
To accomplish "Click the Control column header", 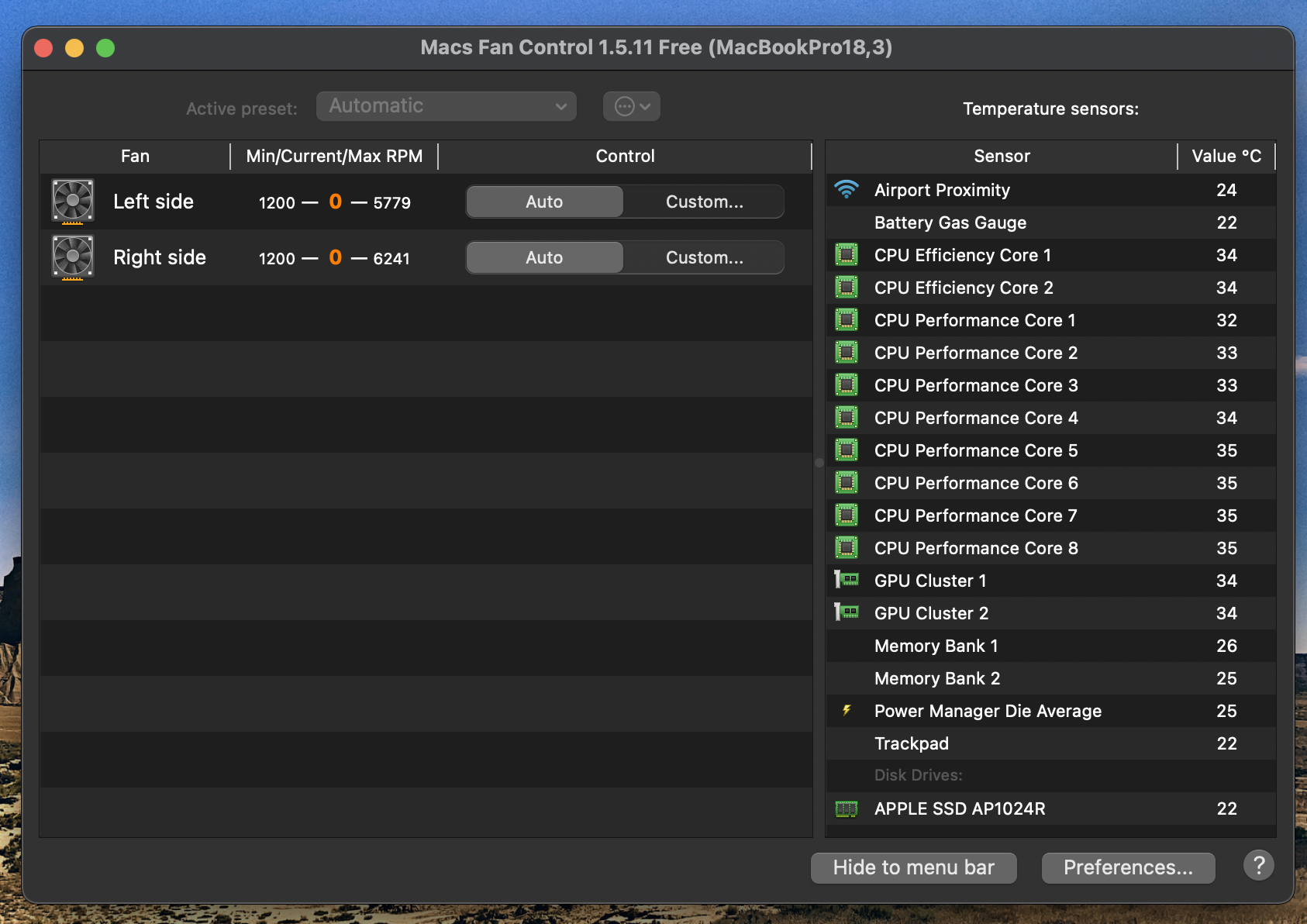I will 625,156.
